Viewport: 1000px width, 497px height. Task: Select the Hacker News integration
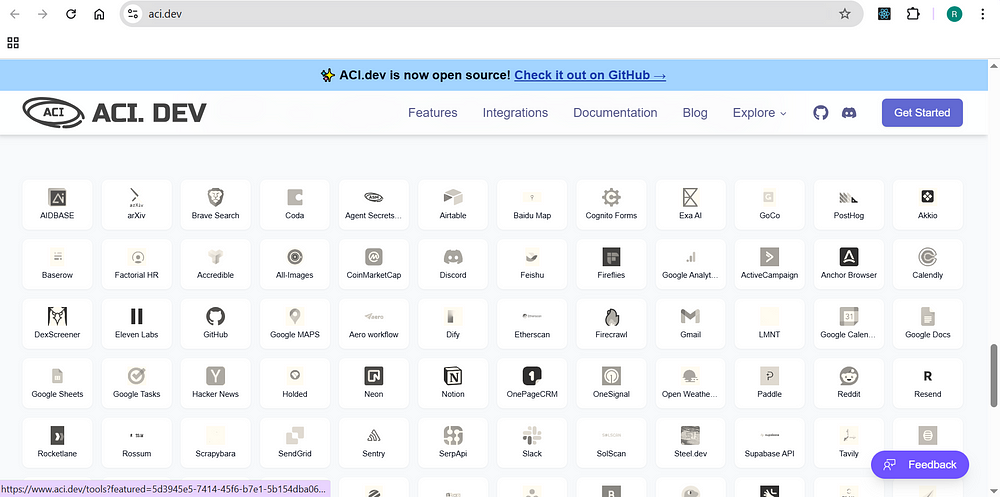216,383
